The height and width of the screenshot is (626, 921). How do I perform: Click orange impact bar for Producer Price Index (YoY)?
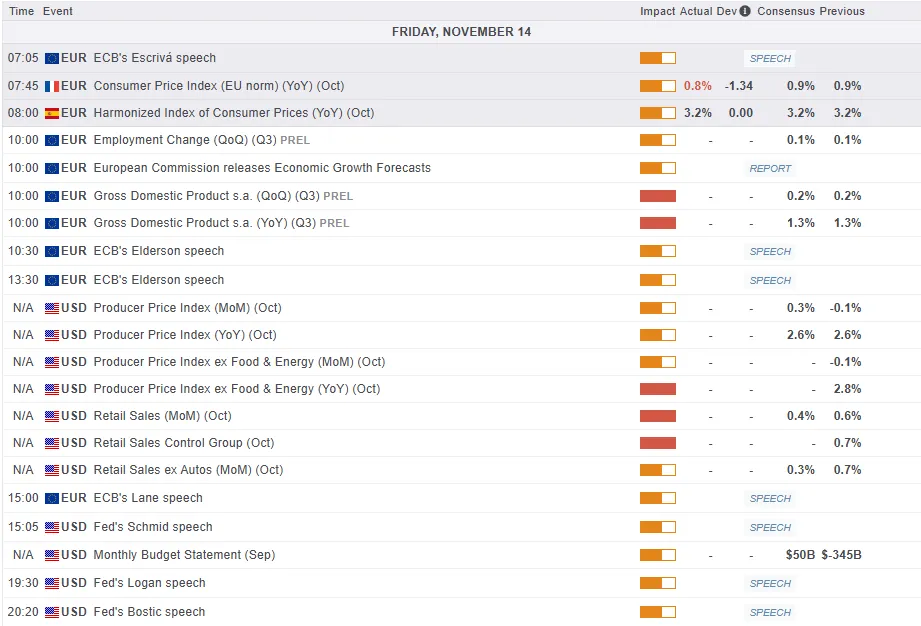coord(658,335)
